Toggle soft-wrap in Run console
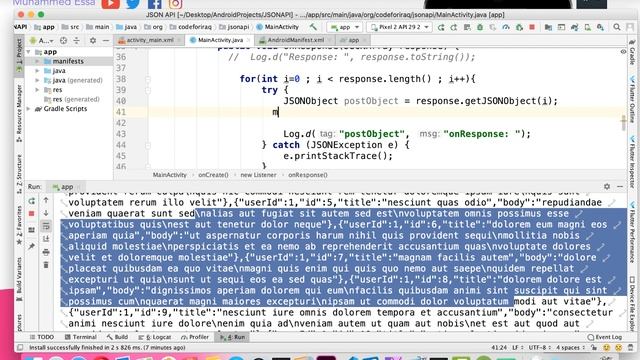The image size is (640, 360). (46, 226)
